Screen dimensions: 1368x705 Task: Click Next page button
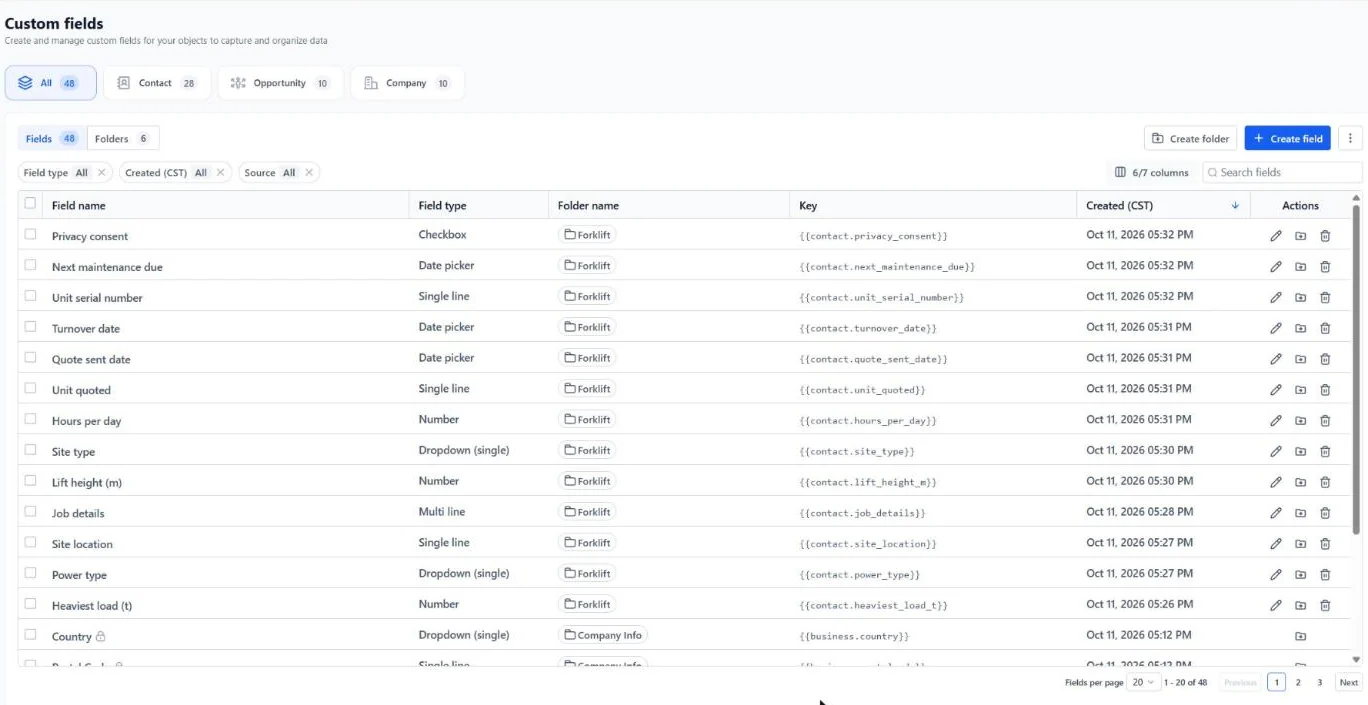coord(1349,682)
